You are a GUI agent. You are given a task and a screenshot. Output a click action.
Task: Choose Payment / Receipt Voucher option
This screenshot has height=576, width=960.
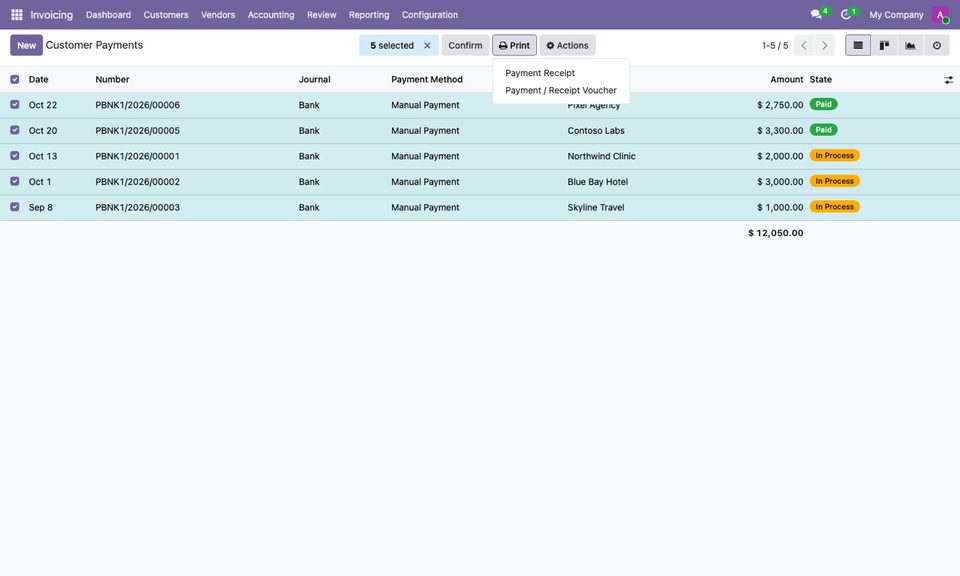(x=561, y=90)
